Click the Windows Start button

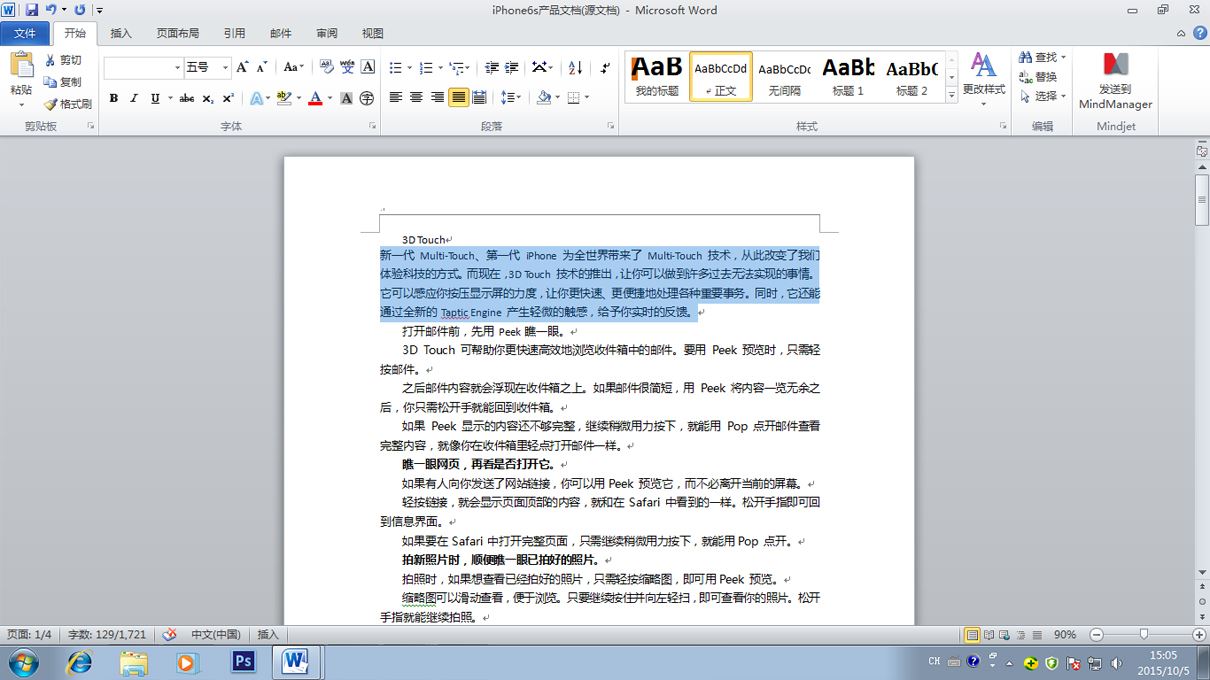(x=23, y=662)
